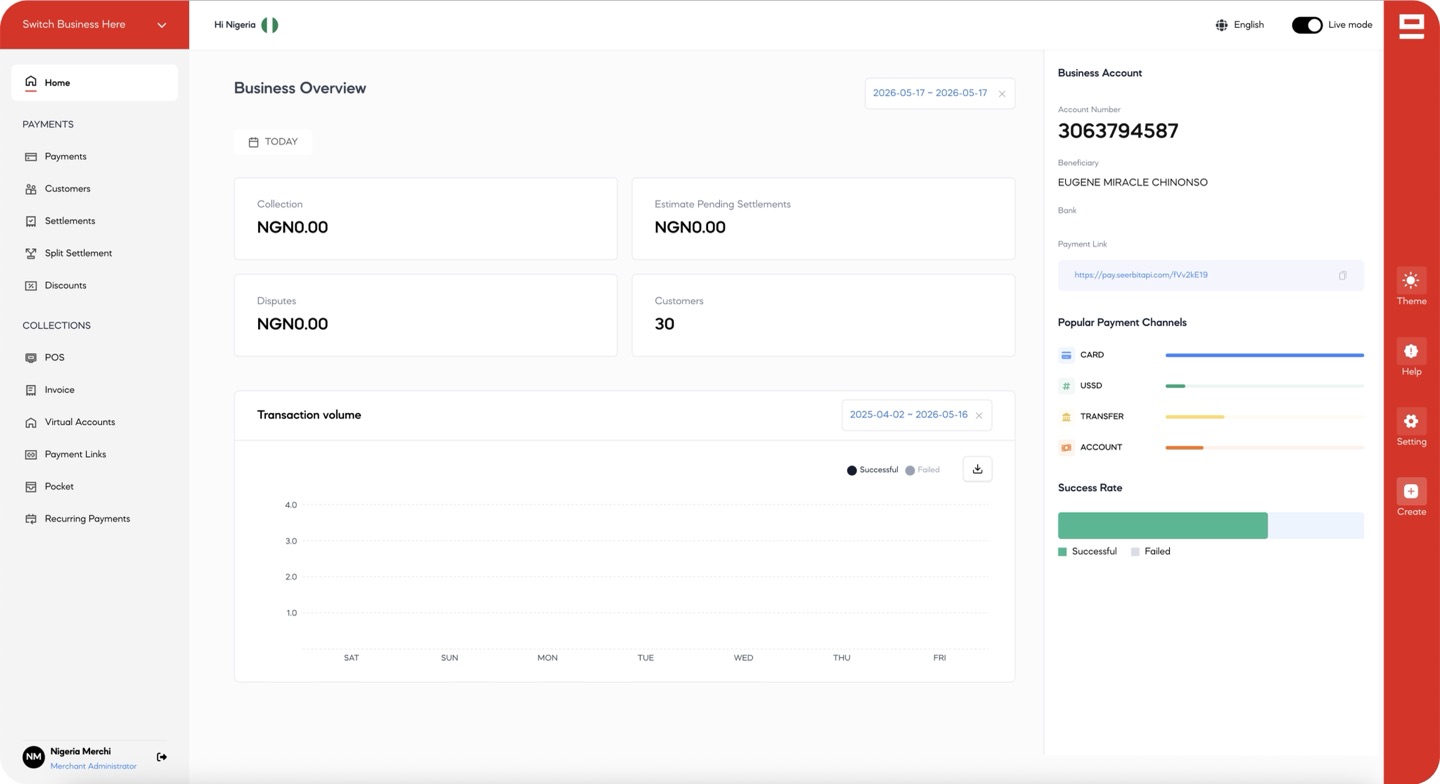The width and height of the screenshot is (1440, 784).
Task: Navigate to Split Settlement
Action: 78,253
